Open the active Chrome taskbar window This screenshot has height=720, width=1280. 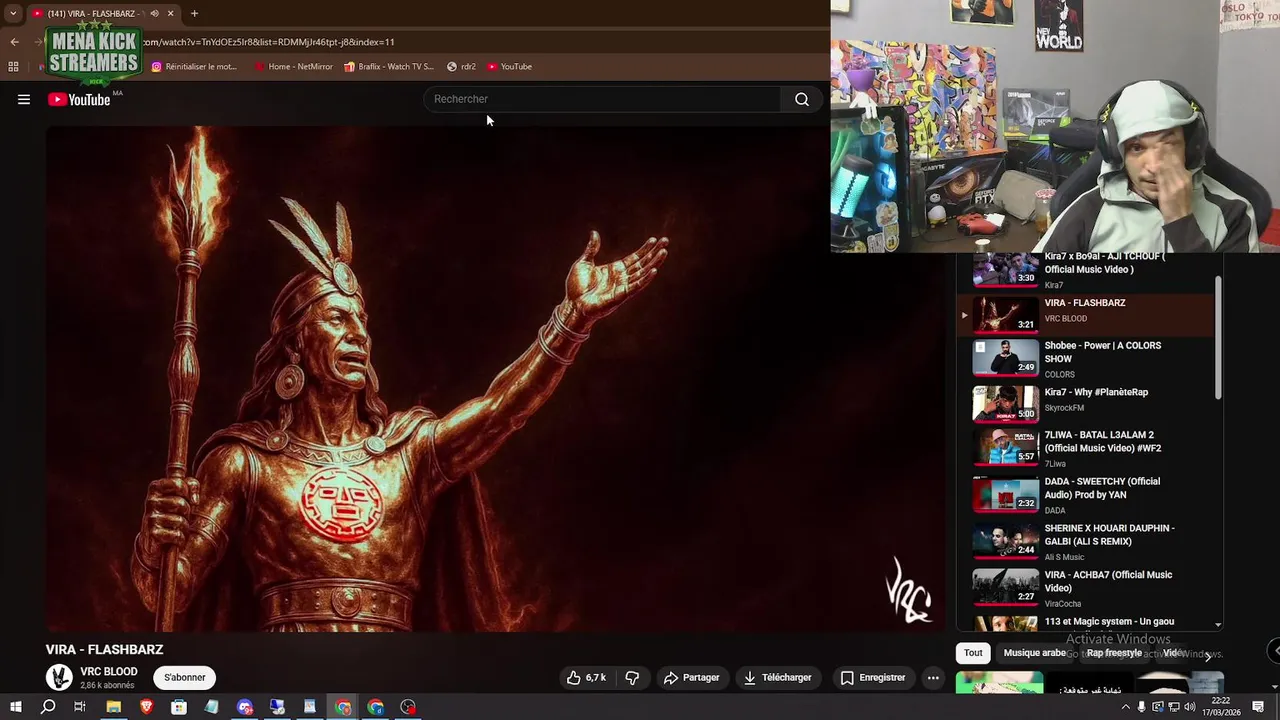coord(343,707)
